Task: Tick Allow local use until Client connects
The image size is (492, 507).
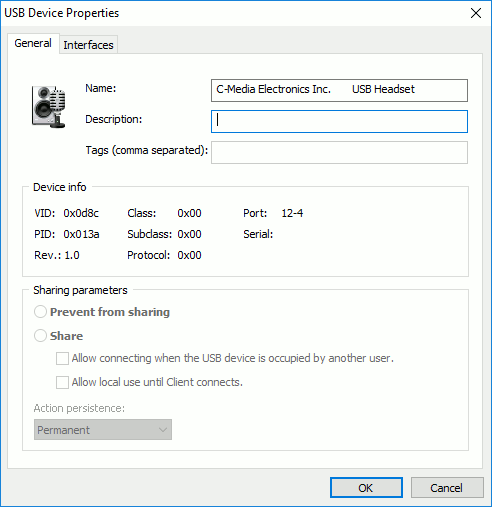Action: click(x=62, y=382)
